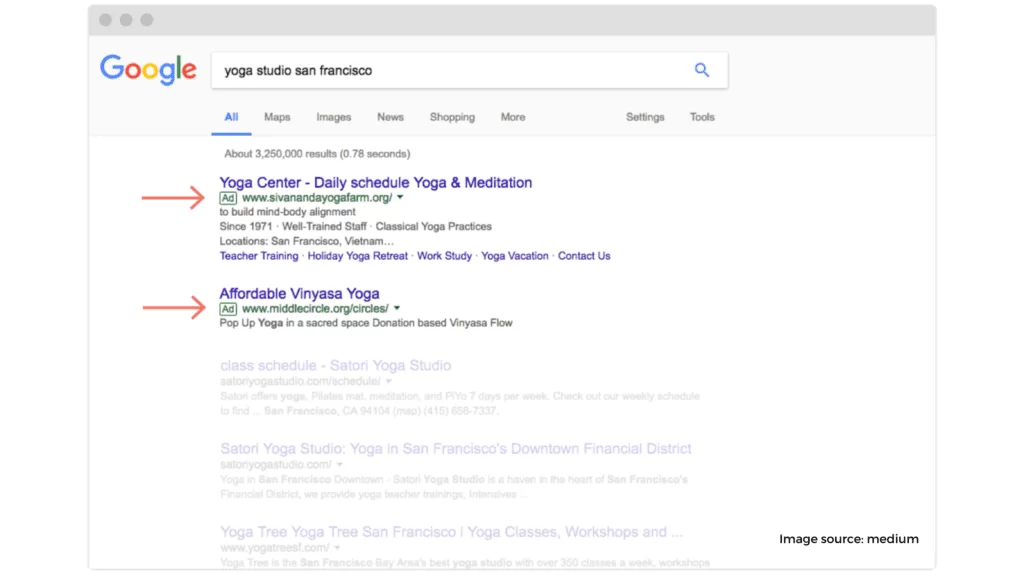Open the Work Study sitelink
This screenshot has width=1024, height=576.
(x=444, y=256)
